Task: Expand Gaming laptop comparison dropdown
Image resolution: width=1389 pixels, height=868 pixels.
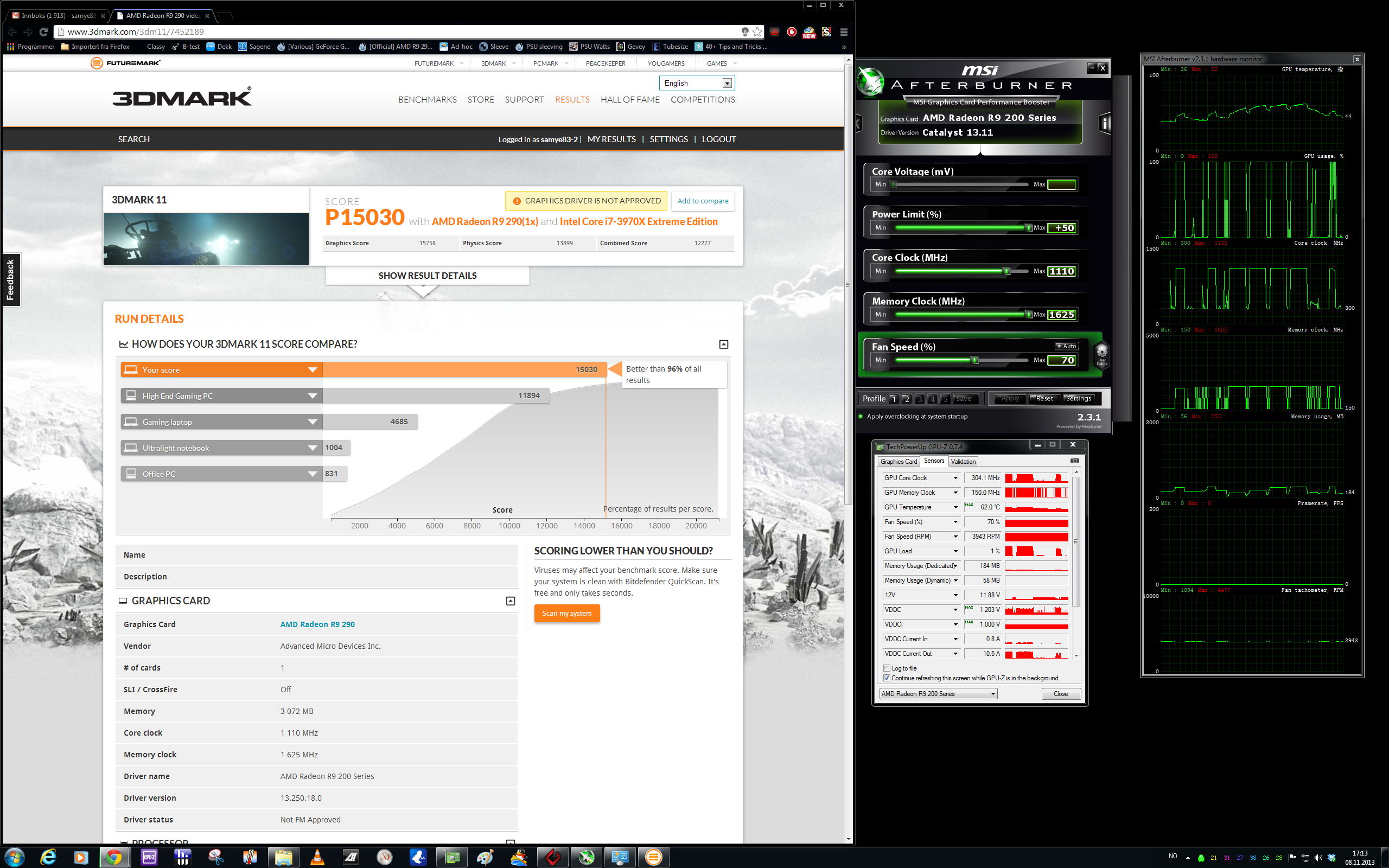Action: [x=313, y=422]
